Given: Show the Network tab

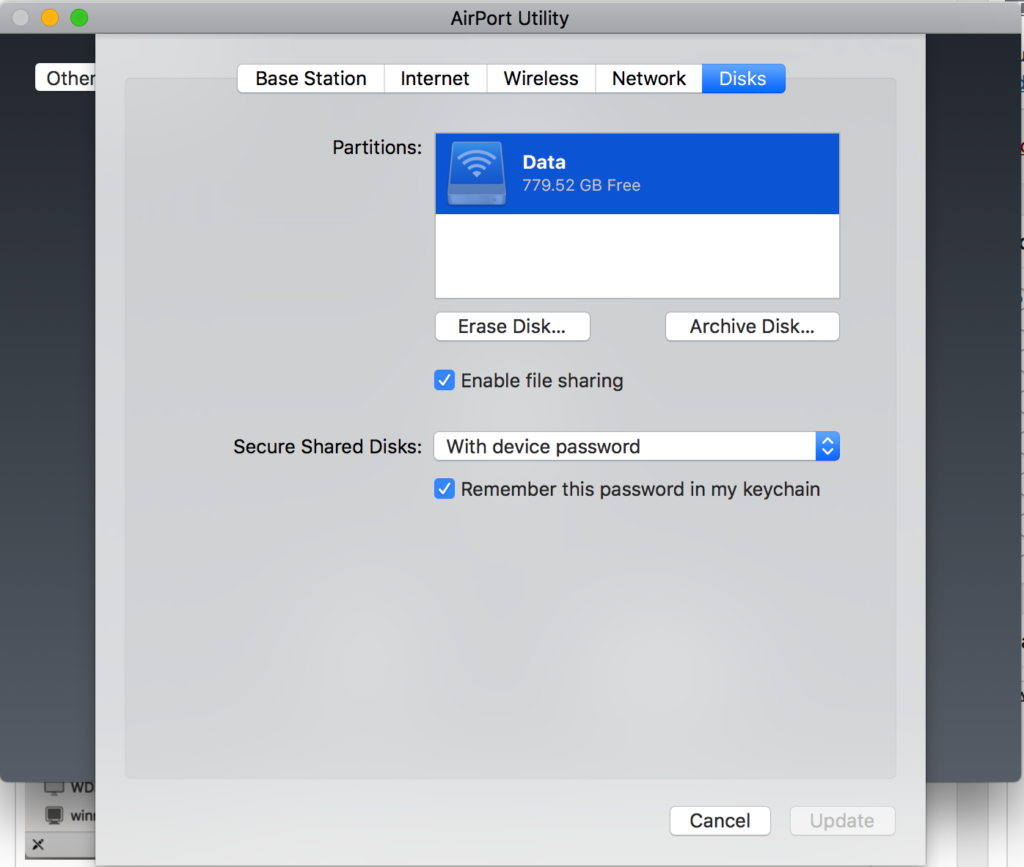Looking at the screenshot, I should tap(648, 78).
